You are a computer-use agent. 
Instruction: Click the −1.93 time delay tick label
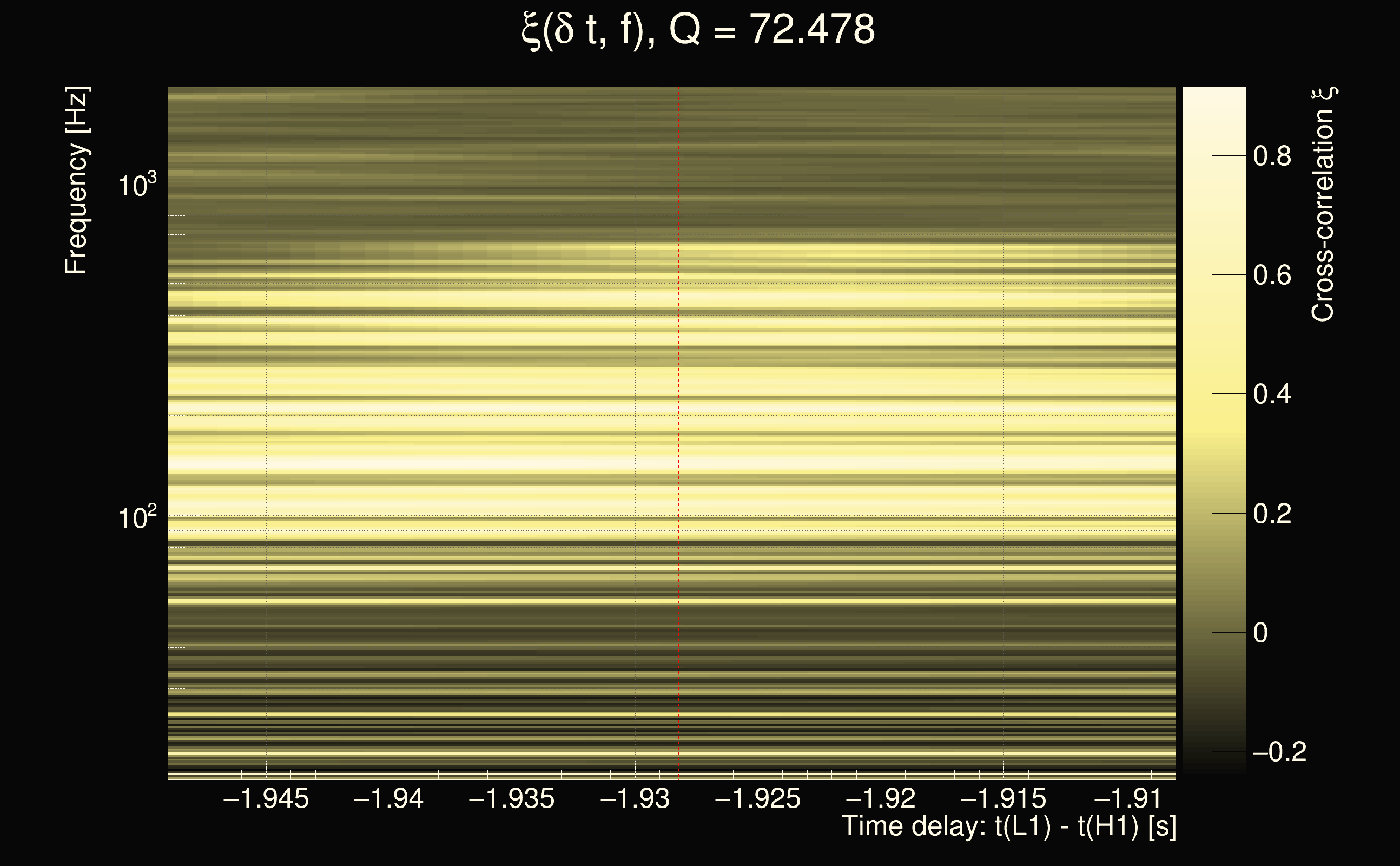pos(635,798)
